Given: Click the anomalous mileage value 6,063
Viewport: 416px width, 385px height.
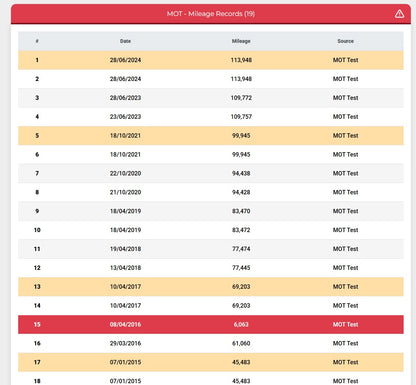Looking at the screenshot, I should point(241,324).
